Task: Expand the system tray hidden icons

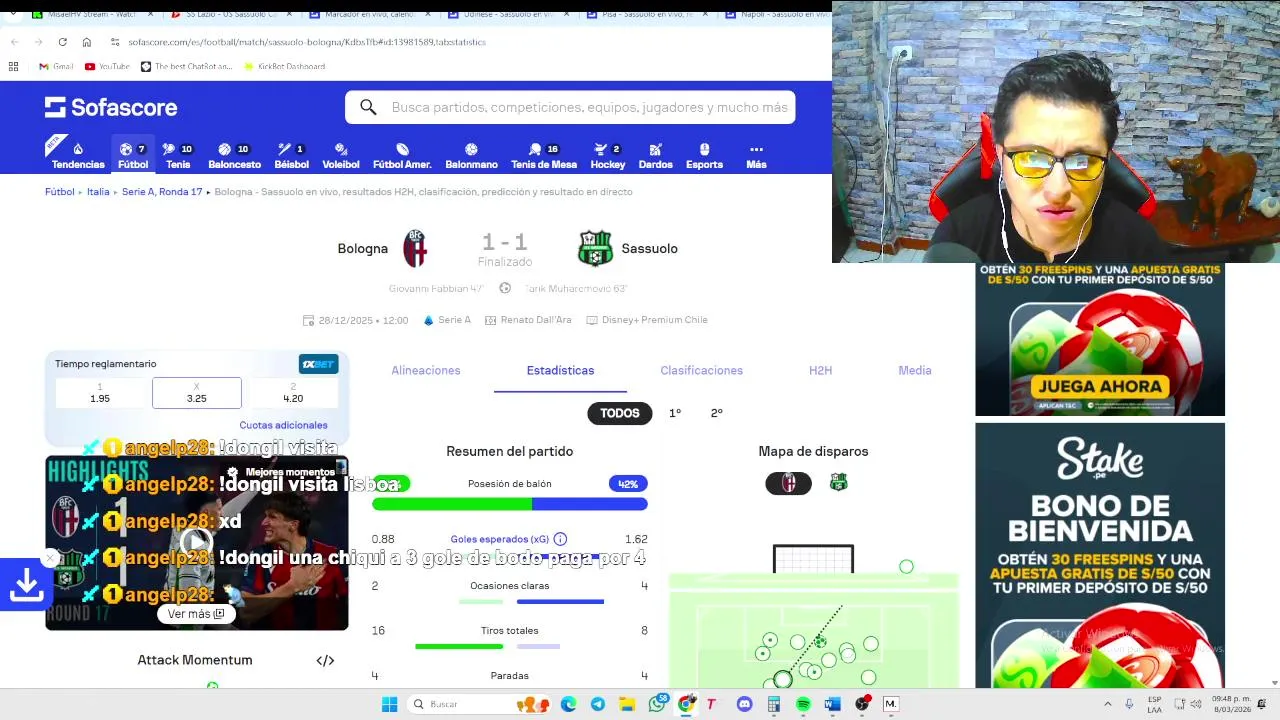Action: 1108,704
